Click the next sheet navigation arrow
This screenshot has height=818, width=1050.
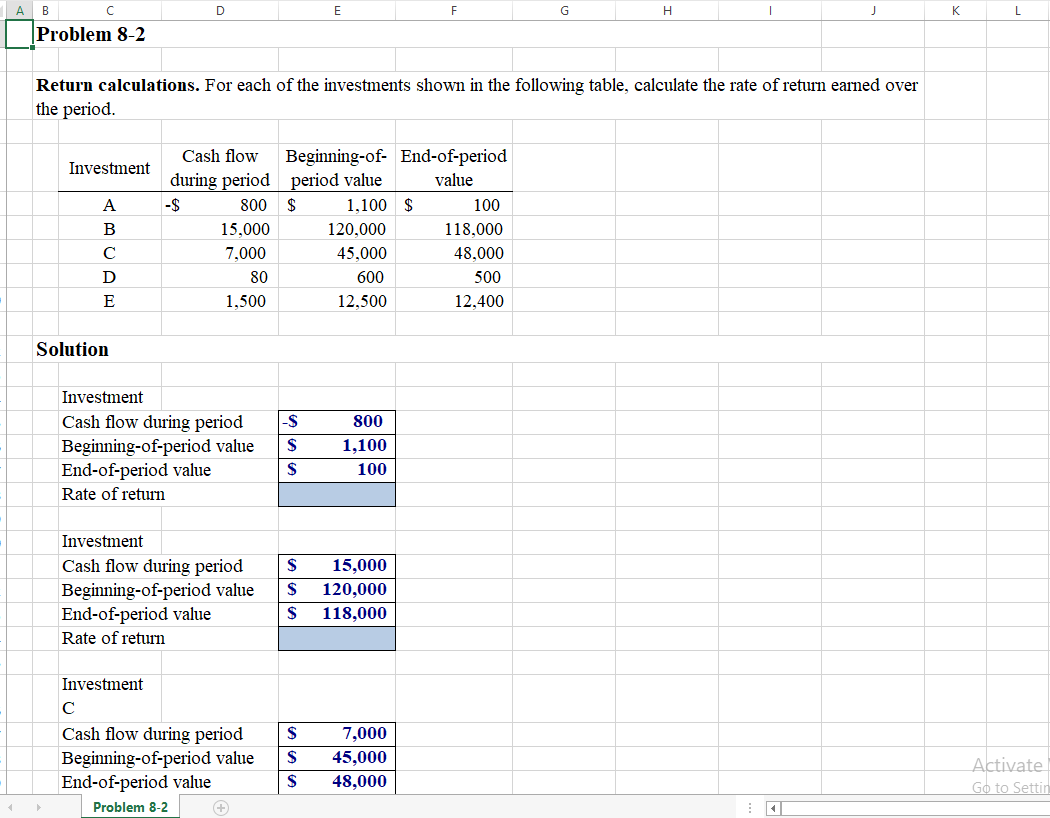click(38, 806)
